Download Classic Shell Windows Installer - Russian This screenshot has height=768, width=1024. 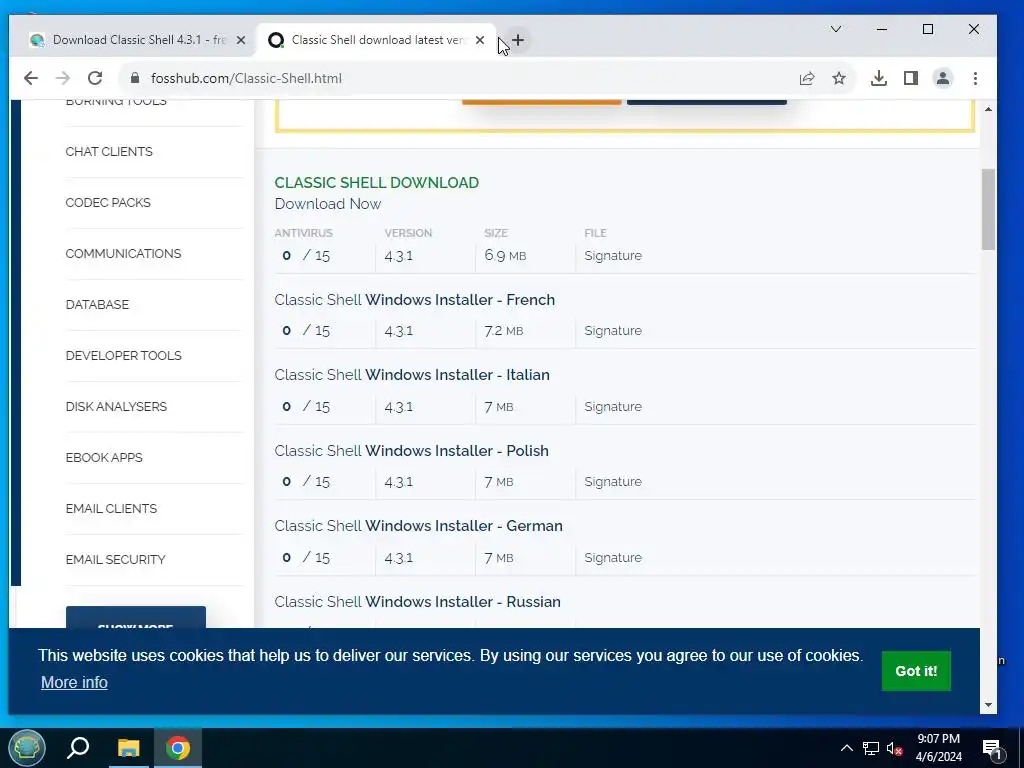click(417, 601)
